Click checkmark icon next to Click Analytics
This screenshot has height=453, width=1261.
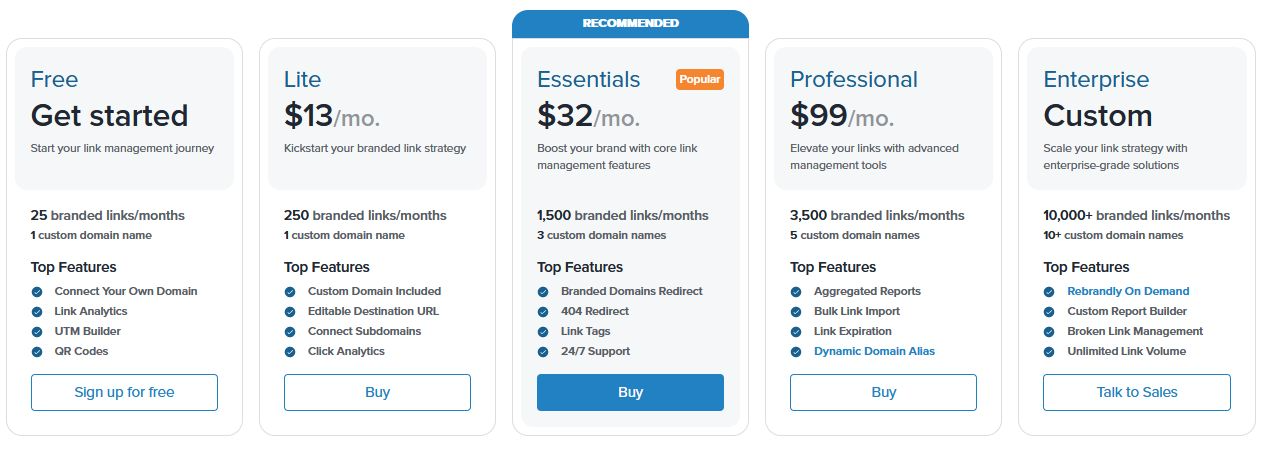[290, 352]
